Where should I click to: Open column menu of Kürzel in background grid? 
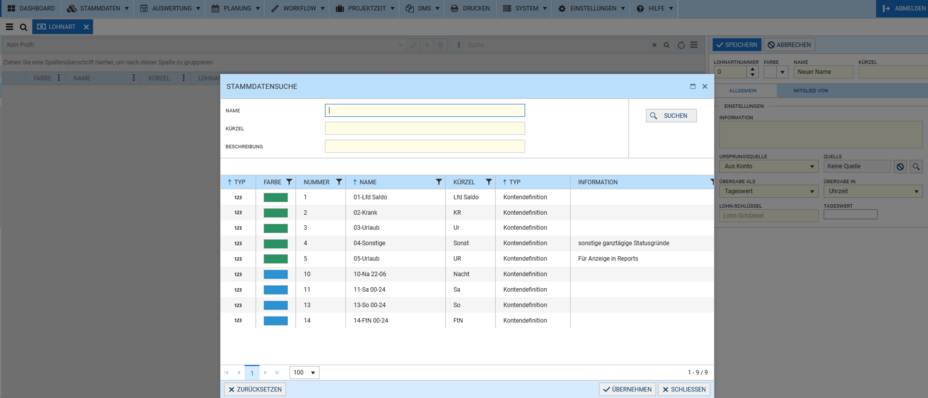point(183,78)
